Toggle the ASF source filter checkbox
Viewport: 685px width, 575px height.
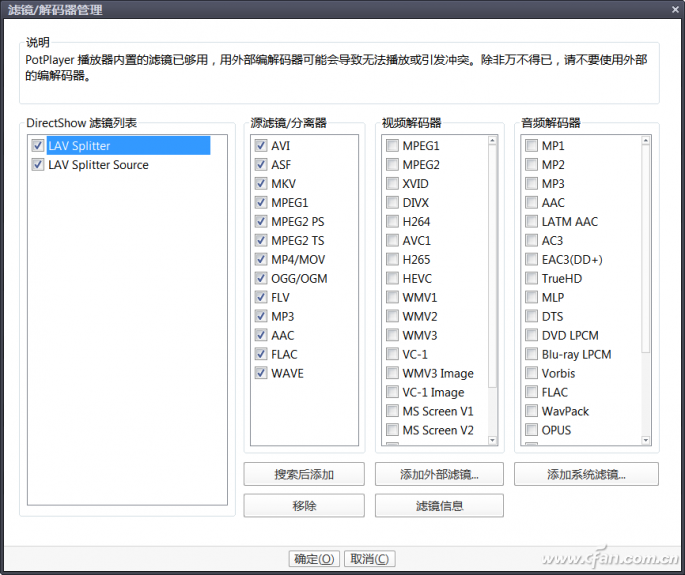[x=261, y=165]
